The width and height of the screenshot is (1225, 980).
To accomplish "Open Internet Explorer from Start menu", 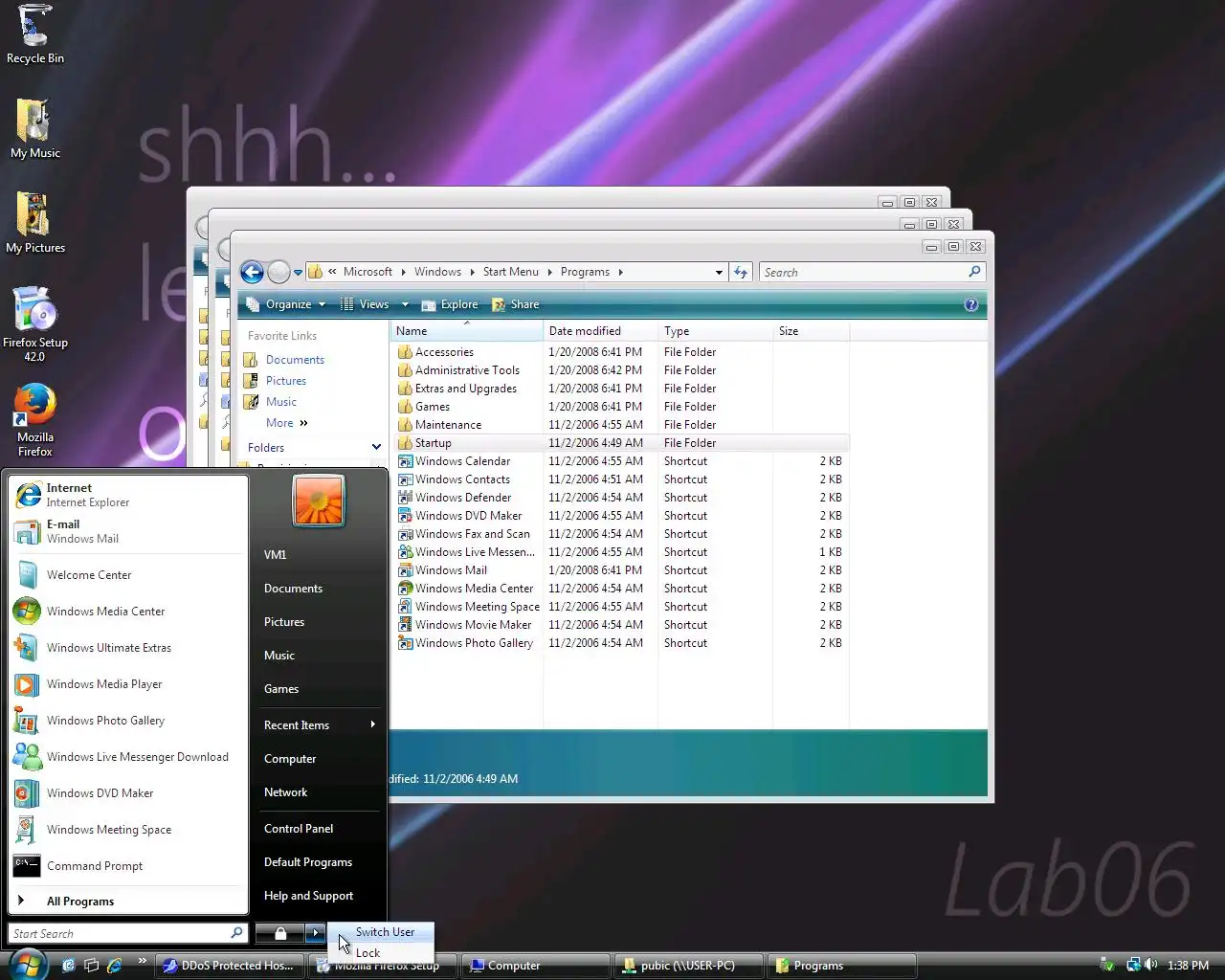I will click(128, 495).
